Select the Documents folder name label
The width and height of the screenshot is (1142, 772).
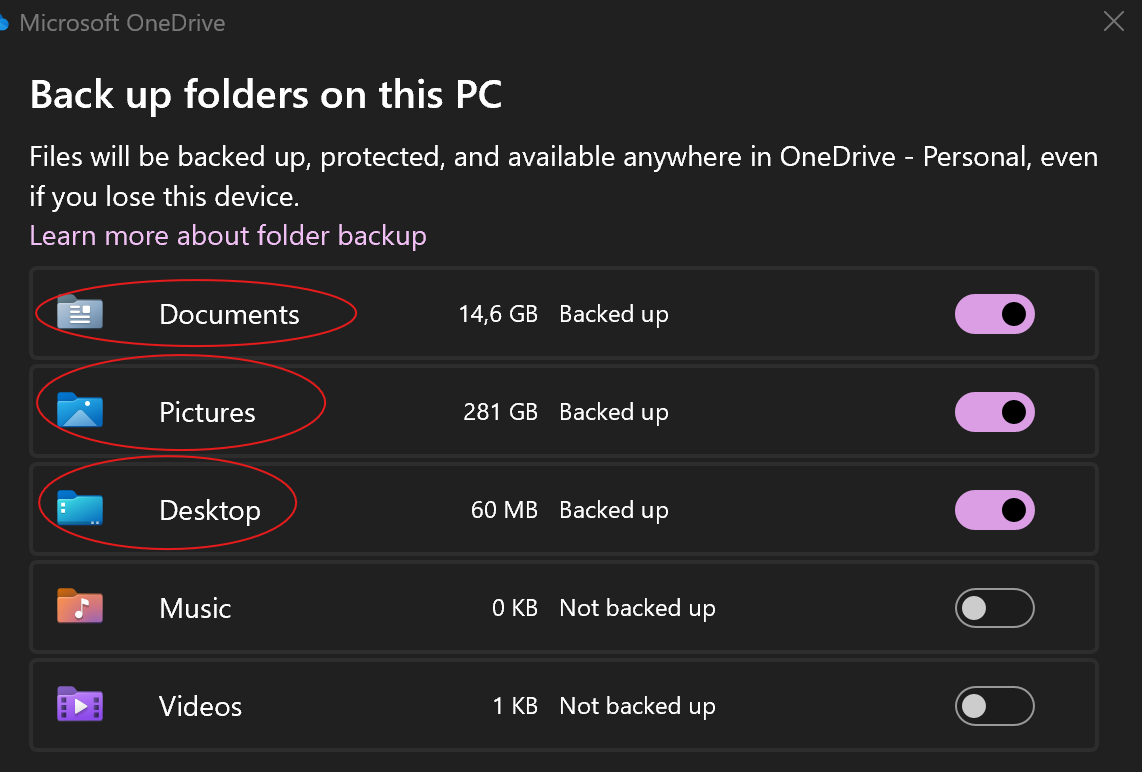pos(229,314)
